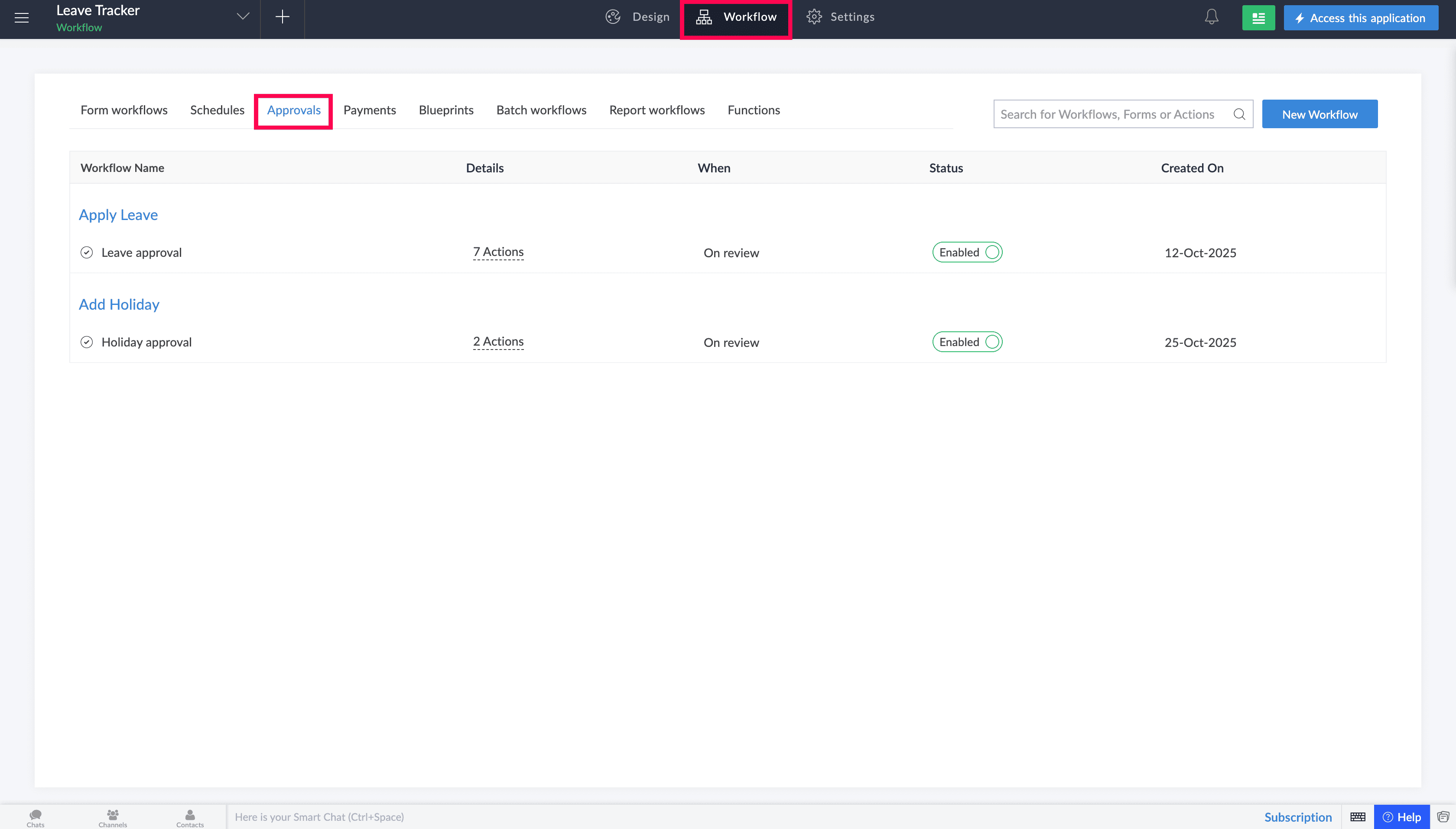Open the Help button
Image resolution: width=1456 pixels, height=829 pixels.
point(1402,817)
